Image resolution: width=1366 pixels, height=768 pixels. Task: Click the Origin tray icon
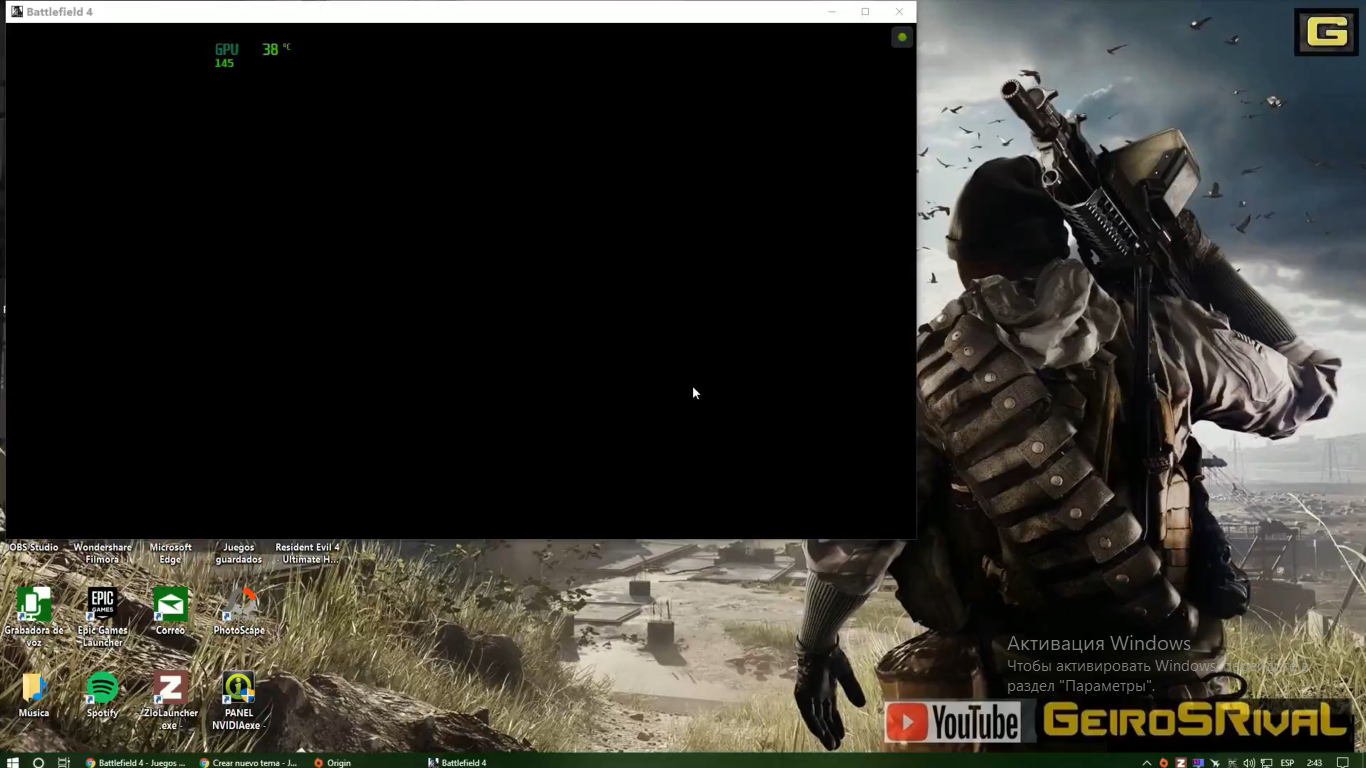coord(1164,763)
